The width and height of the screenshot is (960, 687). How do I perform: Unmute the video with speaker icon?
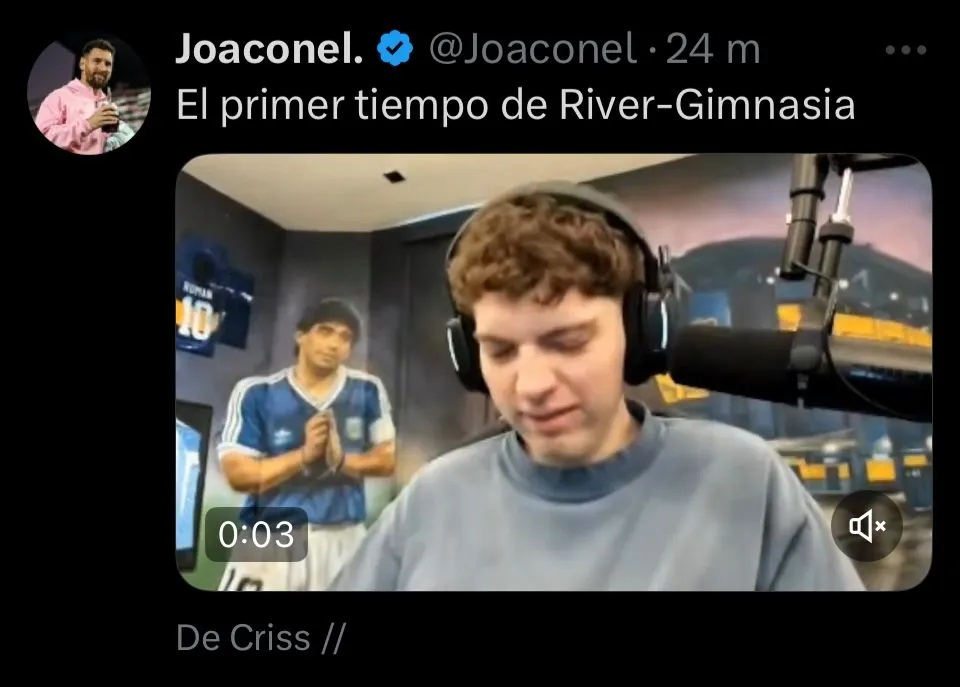[x=866, y=525]
